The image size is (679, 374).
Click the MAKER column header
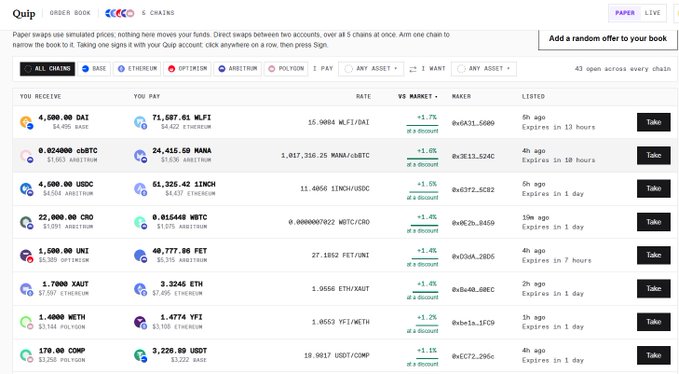461,97
